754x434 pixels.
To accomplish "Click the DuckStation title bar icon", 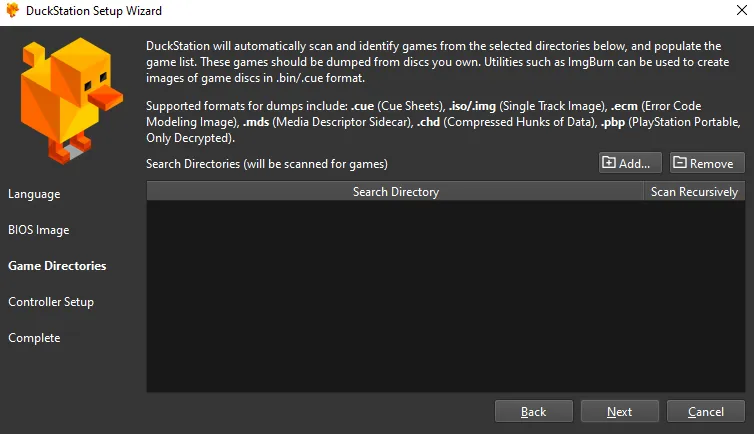I will coord(13,10).
